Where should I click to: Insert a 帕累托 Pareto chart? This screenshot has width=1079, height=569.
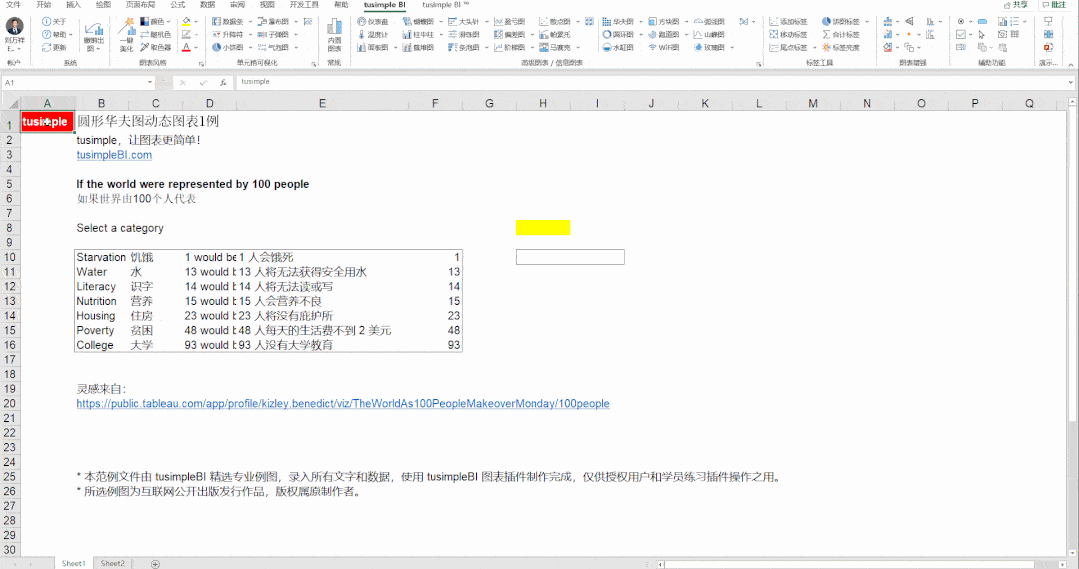555,34
